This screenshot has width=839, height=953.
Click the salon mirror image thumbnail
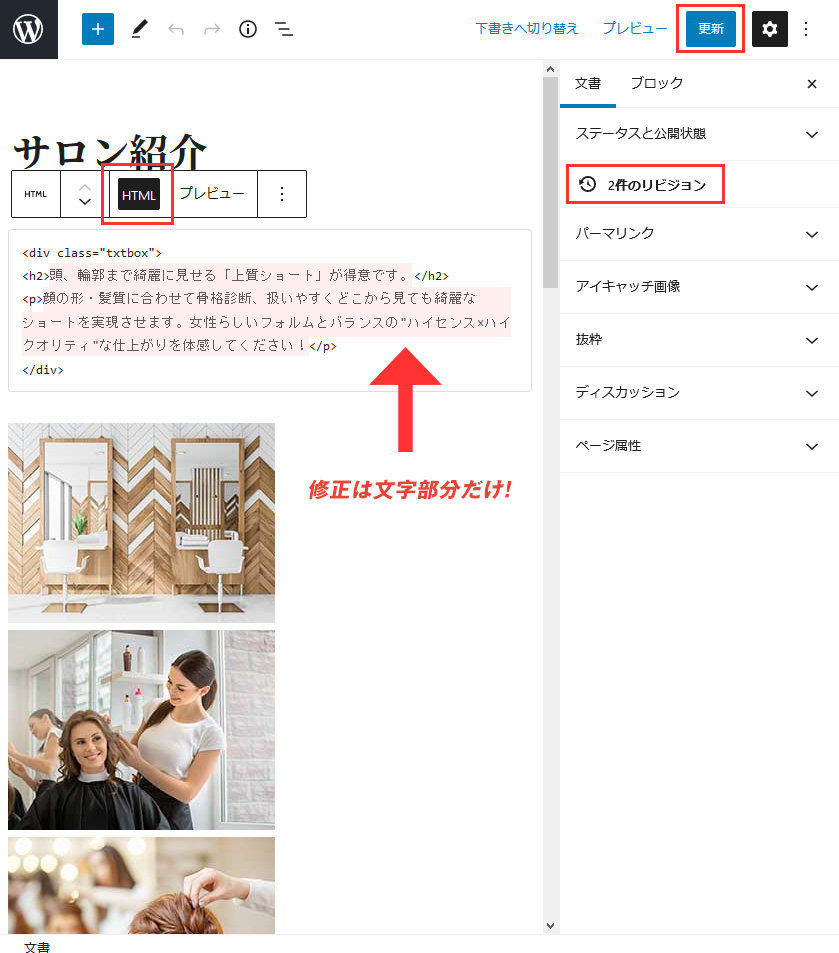point(140,522)
